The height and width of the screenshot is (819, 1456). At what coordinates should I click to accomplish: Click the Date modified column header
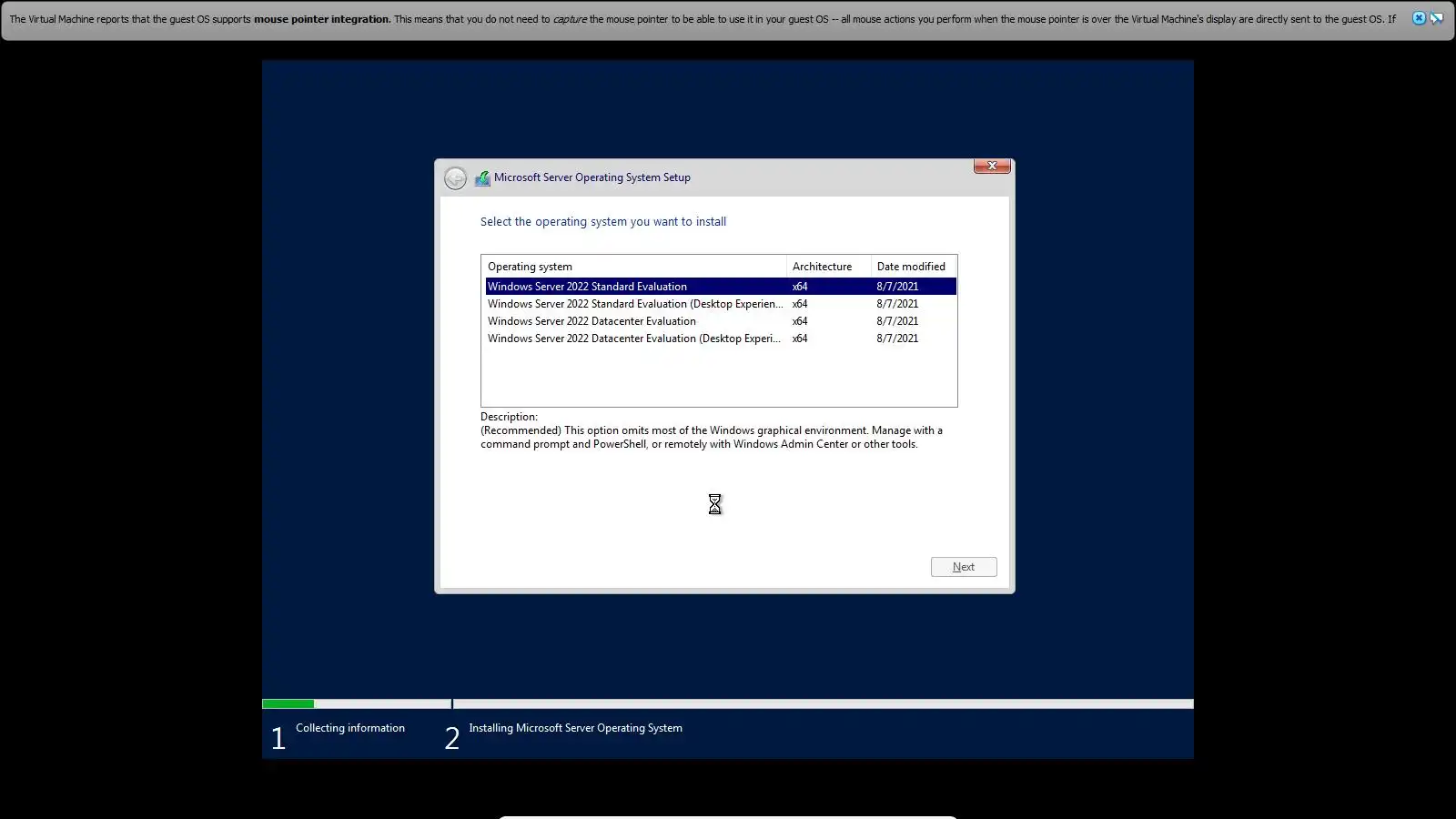pos(914,267)
